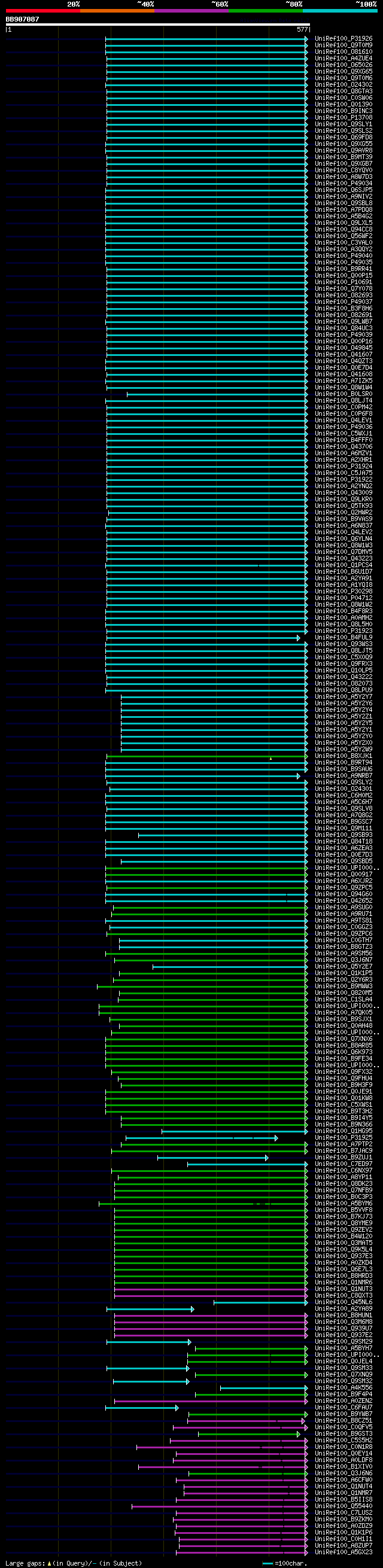This screenshot has width=383, height=1568.
Task: Click the orange ~40% identity legend segment
Action: [117, 10]
